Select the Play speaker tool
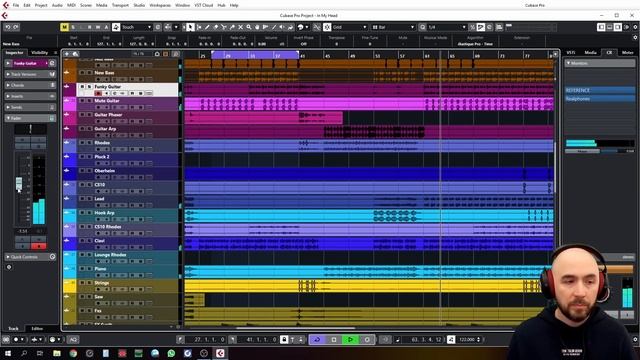Viewport: 640px width, 360px height. (x=282, y=27)
